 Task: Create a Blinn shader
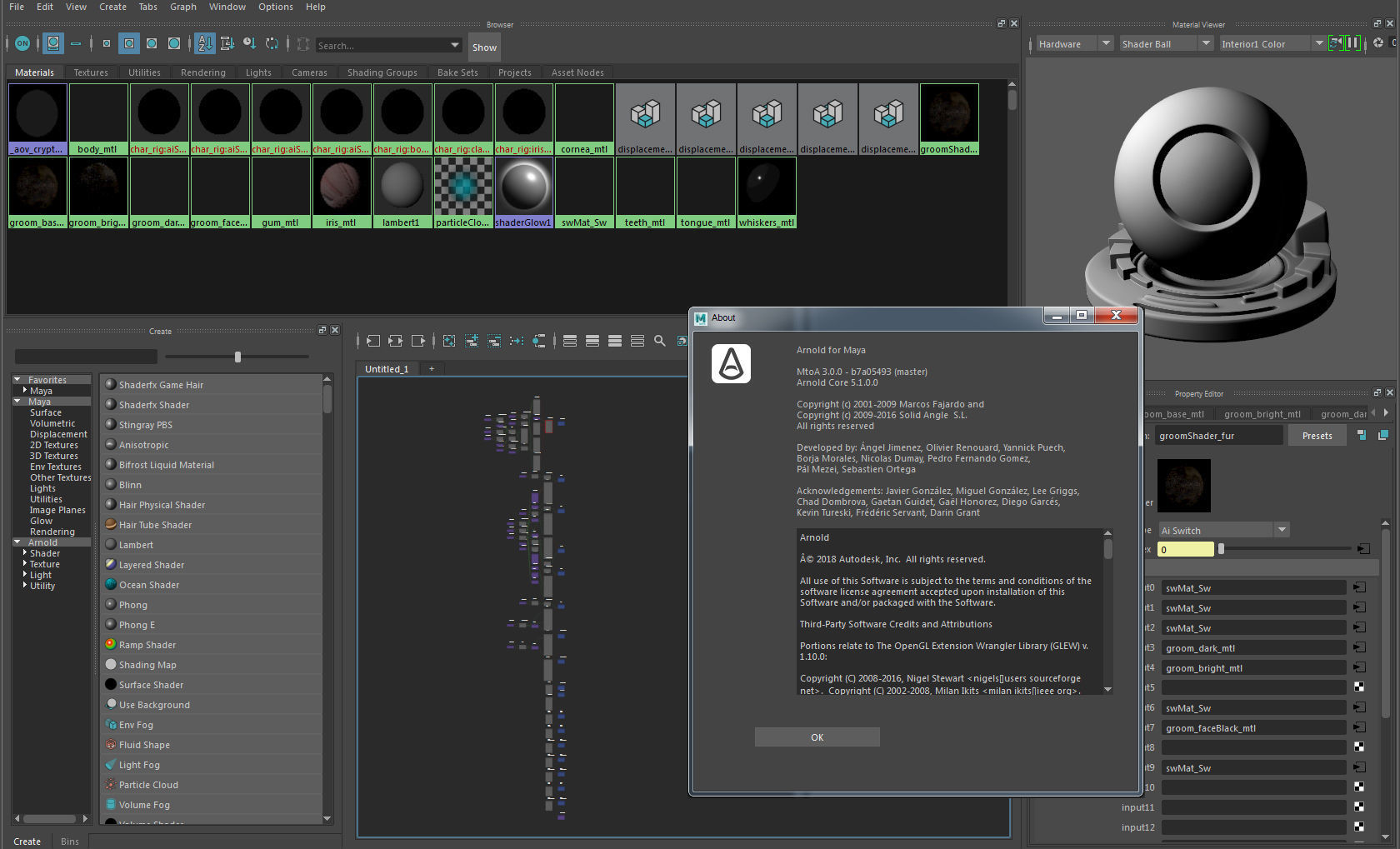point(212,485)
